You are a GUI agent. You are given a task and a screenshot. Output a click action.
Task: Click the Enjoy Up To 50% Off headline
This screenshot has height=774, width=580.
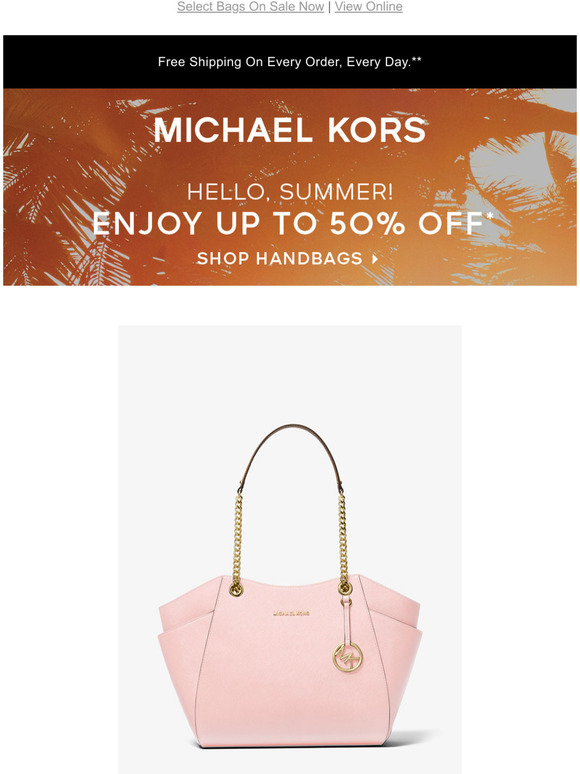(288, 224)
